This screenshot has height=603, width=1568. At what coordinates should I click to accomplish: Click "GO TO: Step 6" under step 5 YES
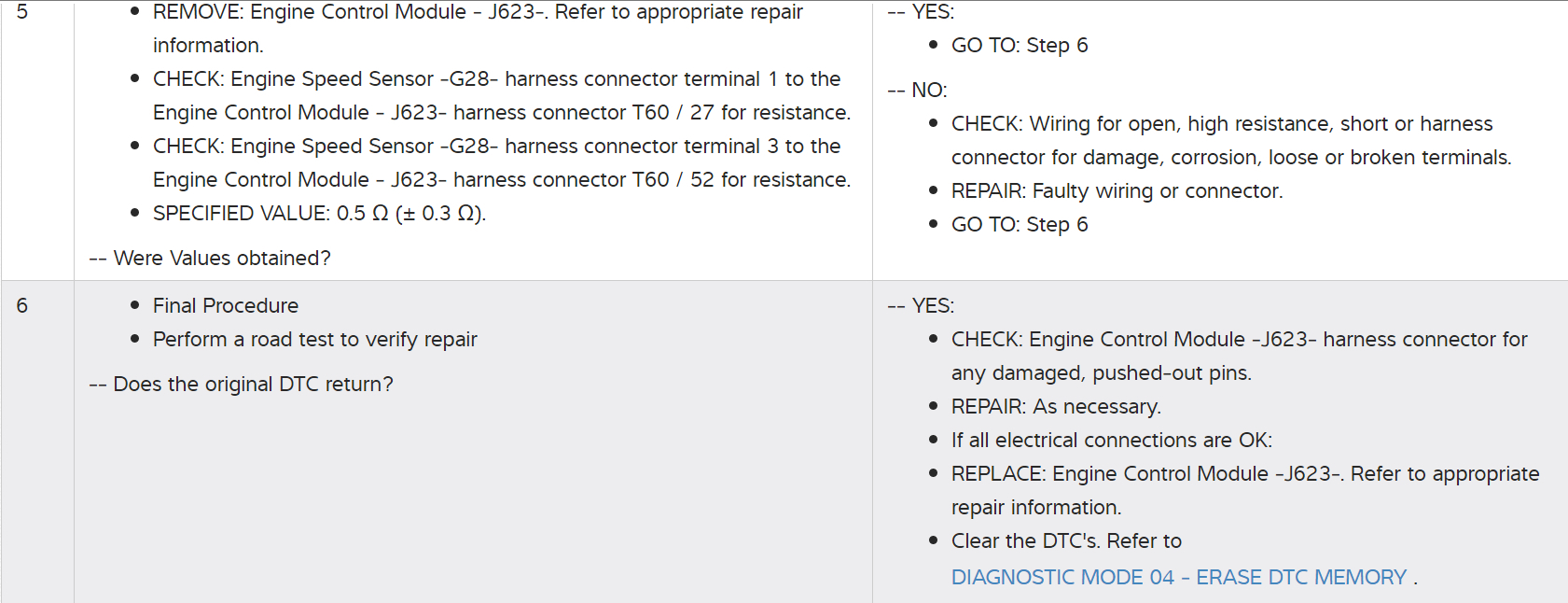(x=1019, y=46)
